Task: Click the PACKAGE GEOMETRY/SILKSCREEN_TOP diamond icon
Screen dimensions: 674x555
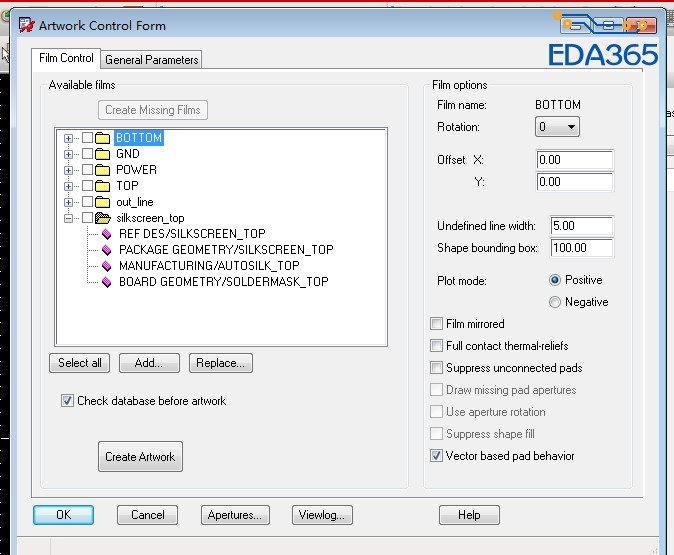Action: (x=107, y=250)
